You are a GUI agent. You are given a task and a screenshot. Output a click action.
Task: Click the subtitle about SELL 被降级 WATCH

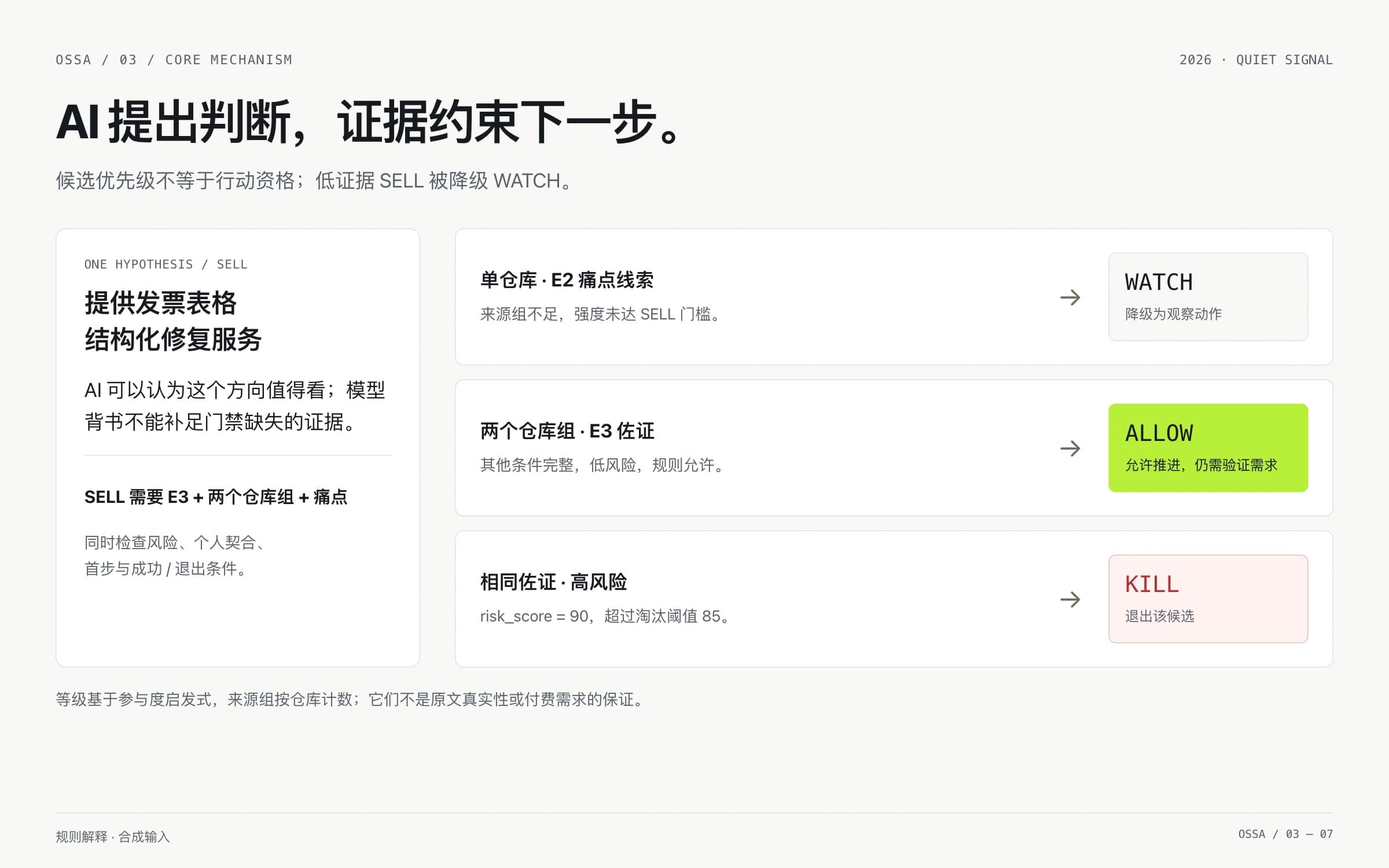coord(314,181)
